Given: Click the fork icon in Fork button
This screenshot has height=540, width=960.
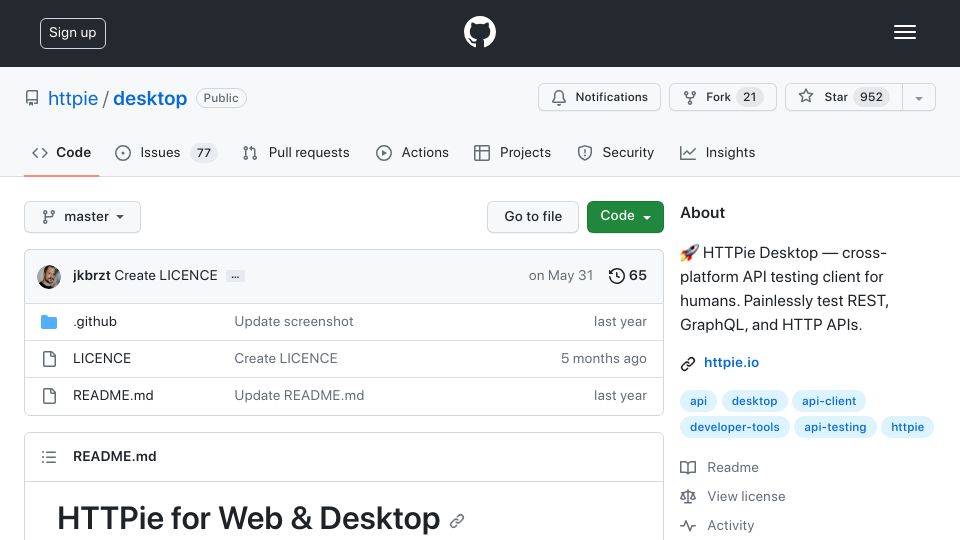Looking at the screenshot, I should (689, 97).
